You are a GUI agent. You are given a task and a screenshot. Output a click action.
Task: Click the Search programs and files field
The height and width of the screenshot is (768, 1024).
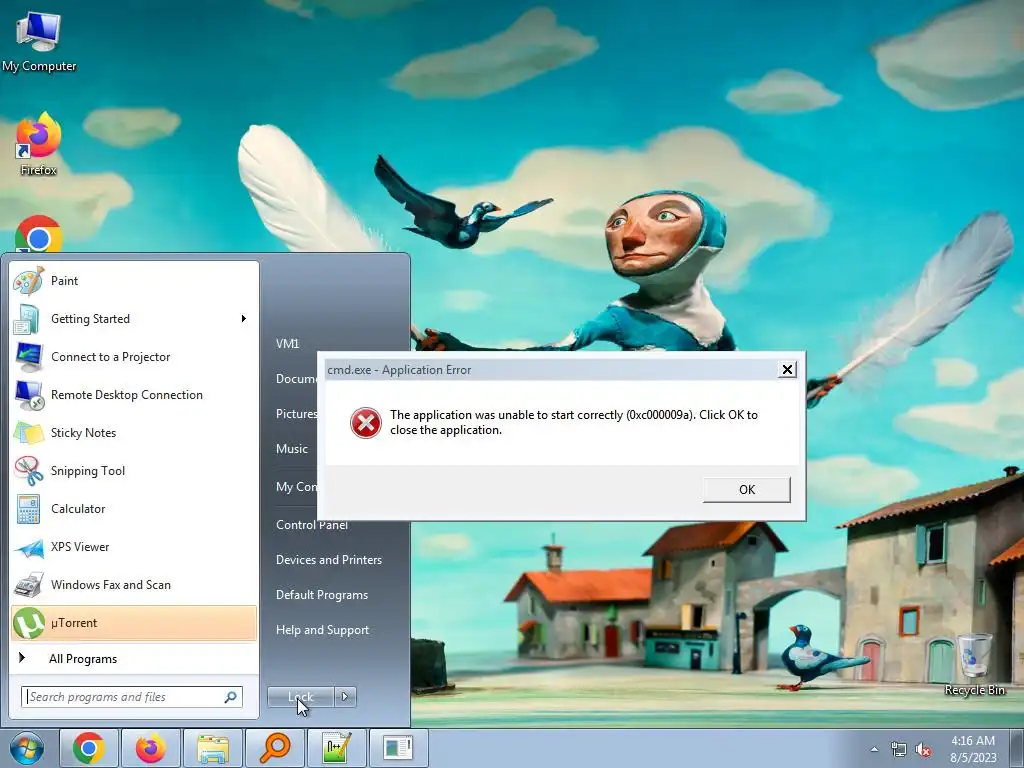(x=132, y=697)
